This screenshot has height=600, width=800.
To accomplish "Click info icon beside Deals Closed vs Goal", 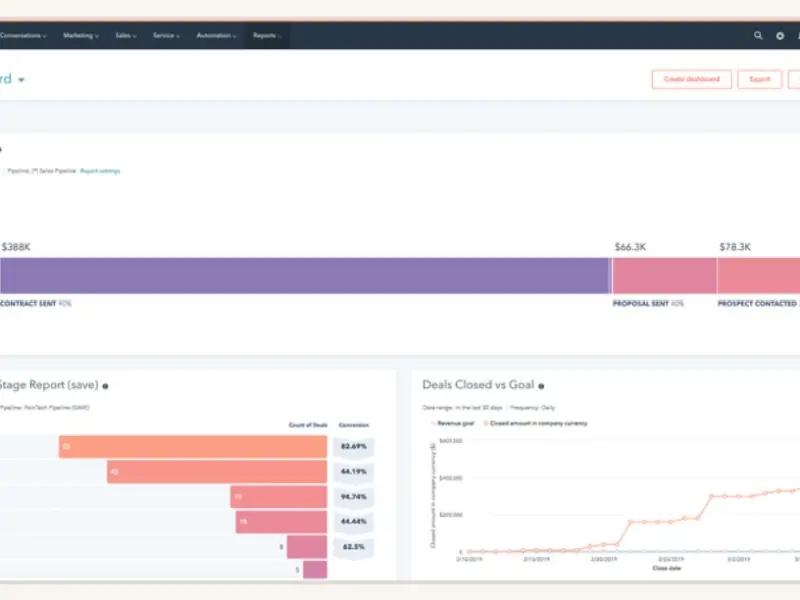I will [x=541, y=385].
